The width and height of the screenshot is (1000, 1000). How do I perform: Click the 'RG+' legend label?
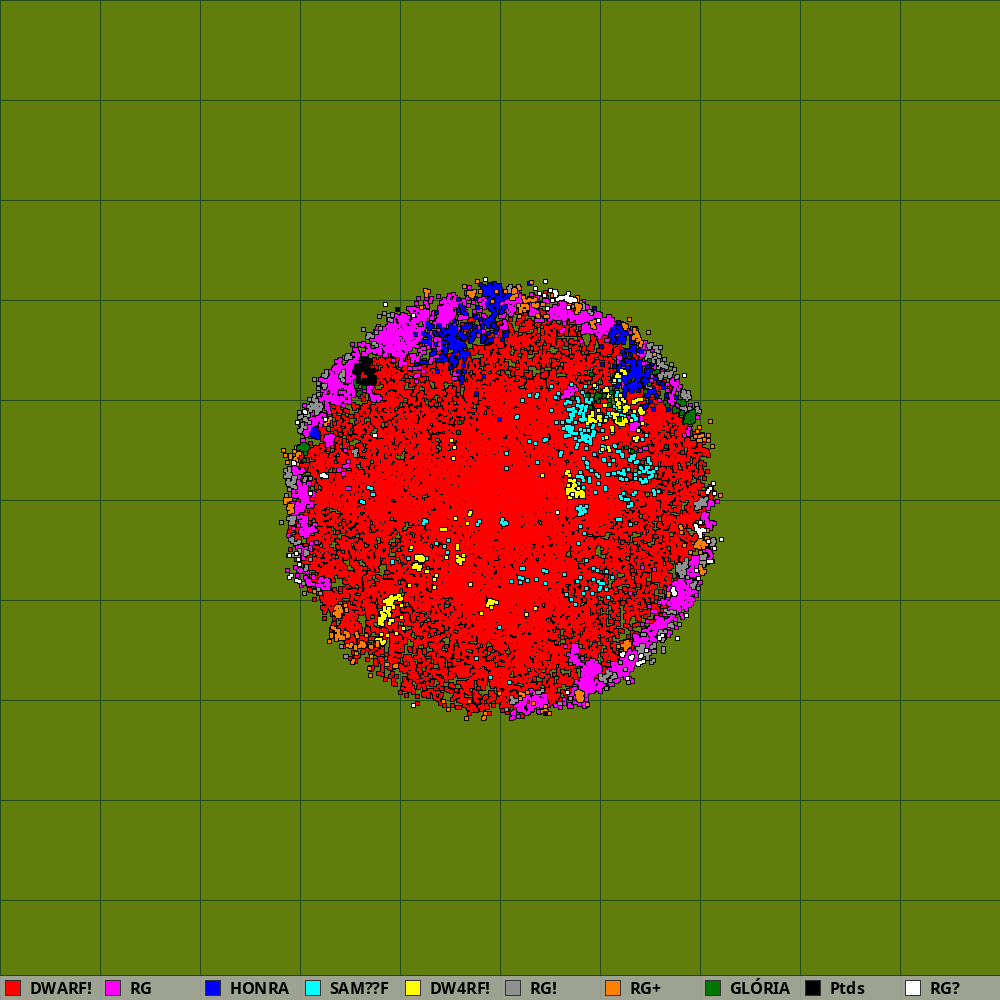(x=645, y=988)
